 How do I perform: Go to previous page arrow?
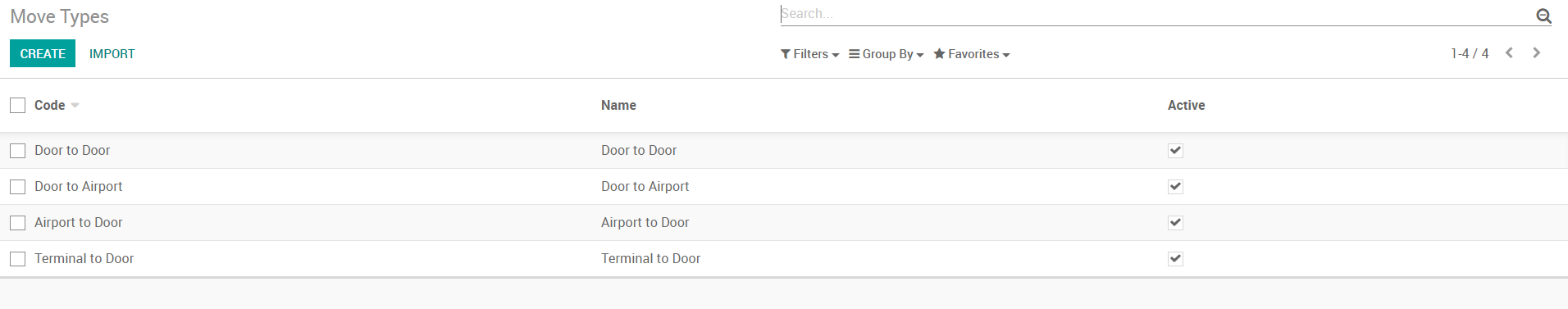pos(1509,53)
